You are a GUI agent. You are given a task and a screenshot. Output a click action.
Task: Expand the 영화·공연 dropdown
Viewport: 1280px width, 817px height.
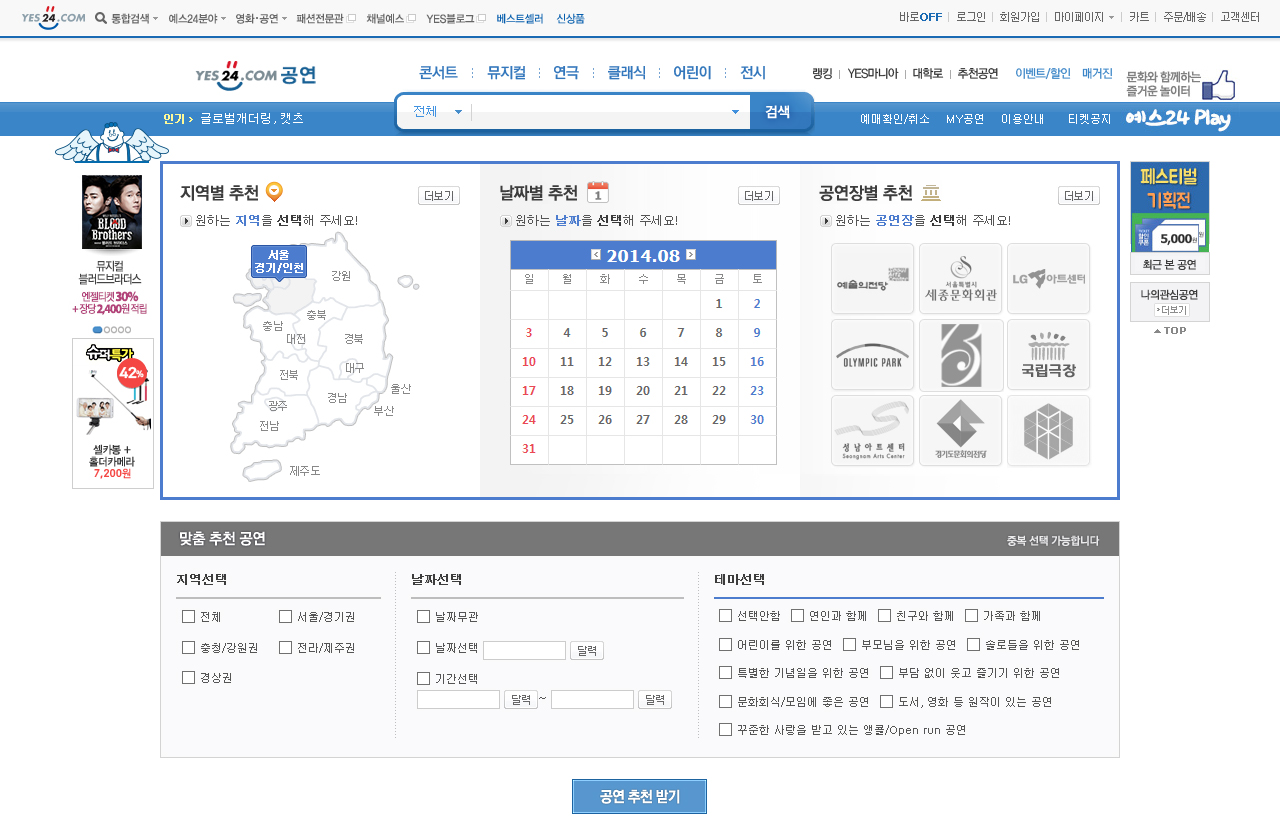point(284,18)
